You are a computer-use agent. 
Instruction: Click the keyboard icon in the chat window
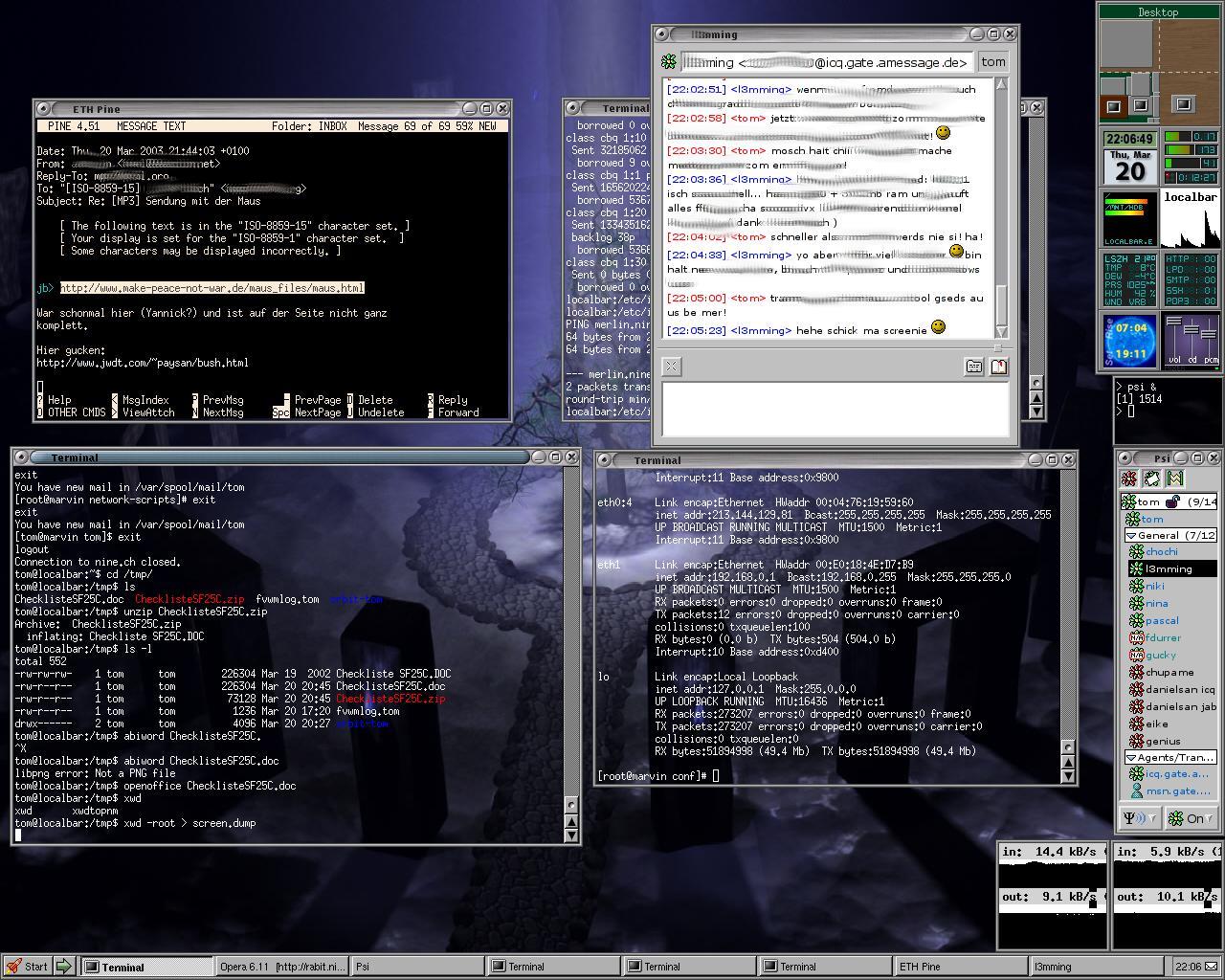pos(973,367)
